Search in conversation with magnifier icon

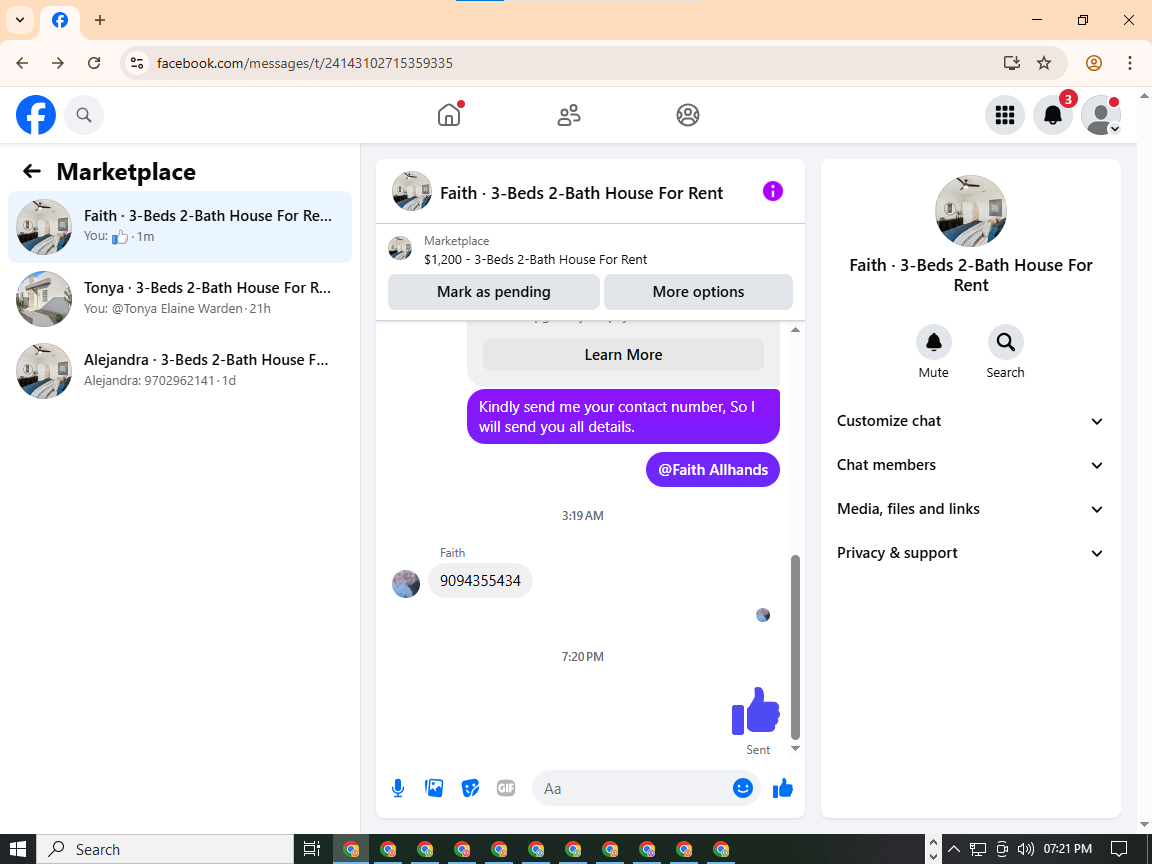click(x=1005, y=342)
